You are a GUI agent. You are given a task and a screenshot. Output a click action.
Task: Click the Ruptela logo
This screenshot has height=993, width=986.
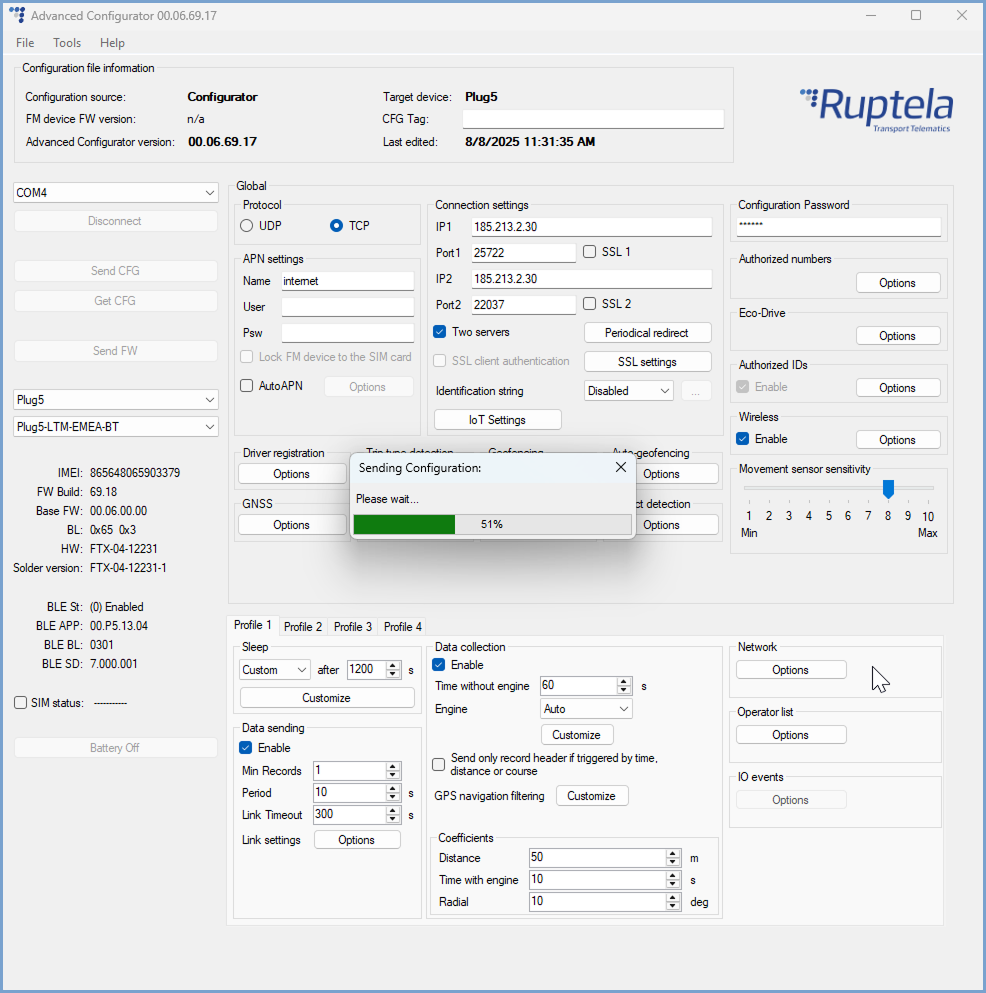pyautogui.click(x=876, y=109)
